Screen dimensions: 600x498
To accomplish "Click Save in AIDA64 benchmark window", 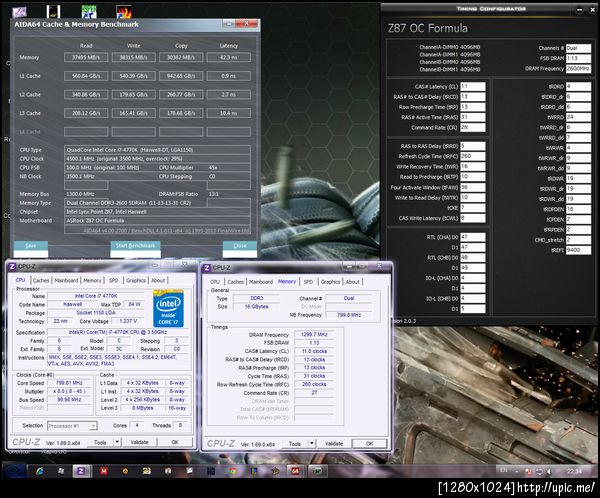I will coord(30,245).
